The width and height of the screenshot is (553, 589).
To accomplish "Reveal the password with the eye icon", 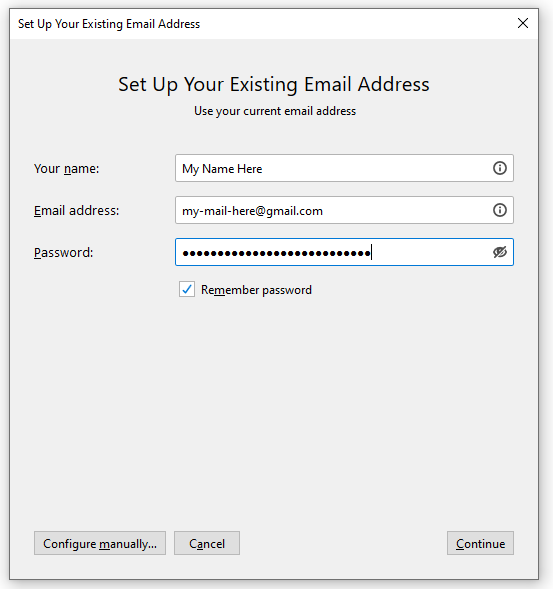I will 499,252.
